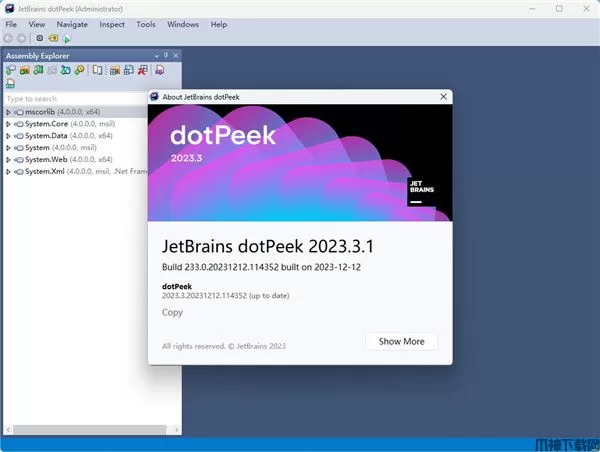
Task: Open the Navigate menu
Action: click(72, 24)
